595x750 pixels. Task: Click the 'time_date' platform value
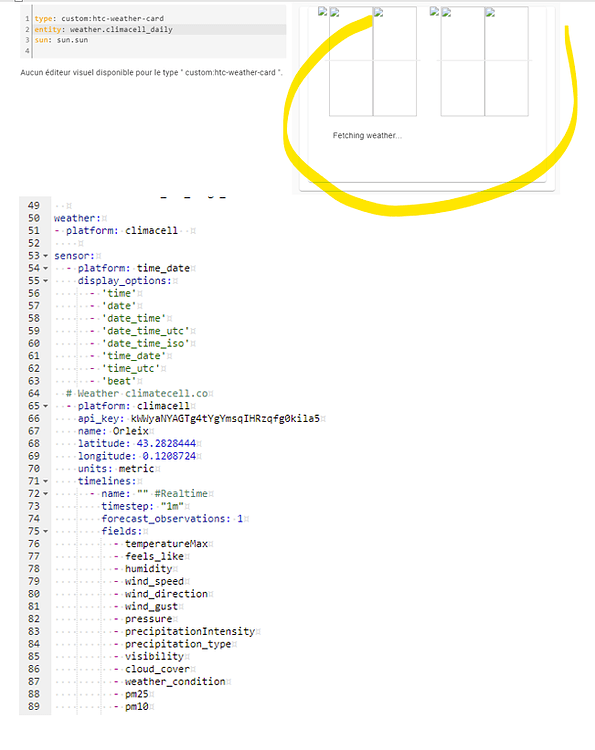[x=163, y=268]
